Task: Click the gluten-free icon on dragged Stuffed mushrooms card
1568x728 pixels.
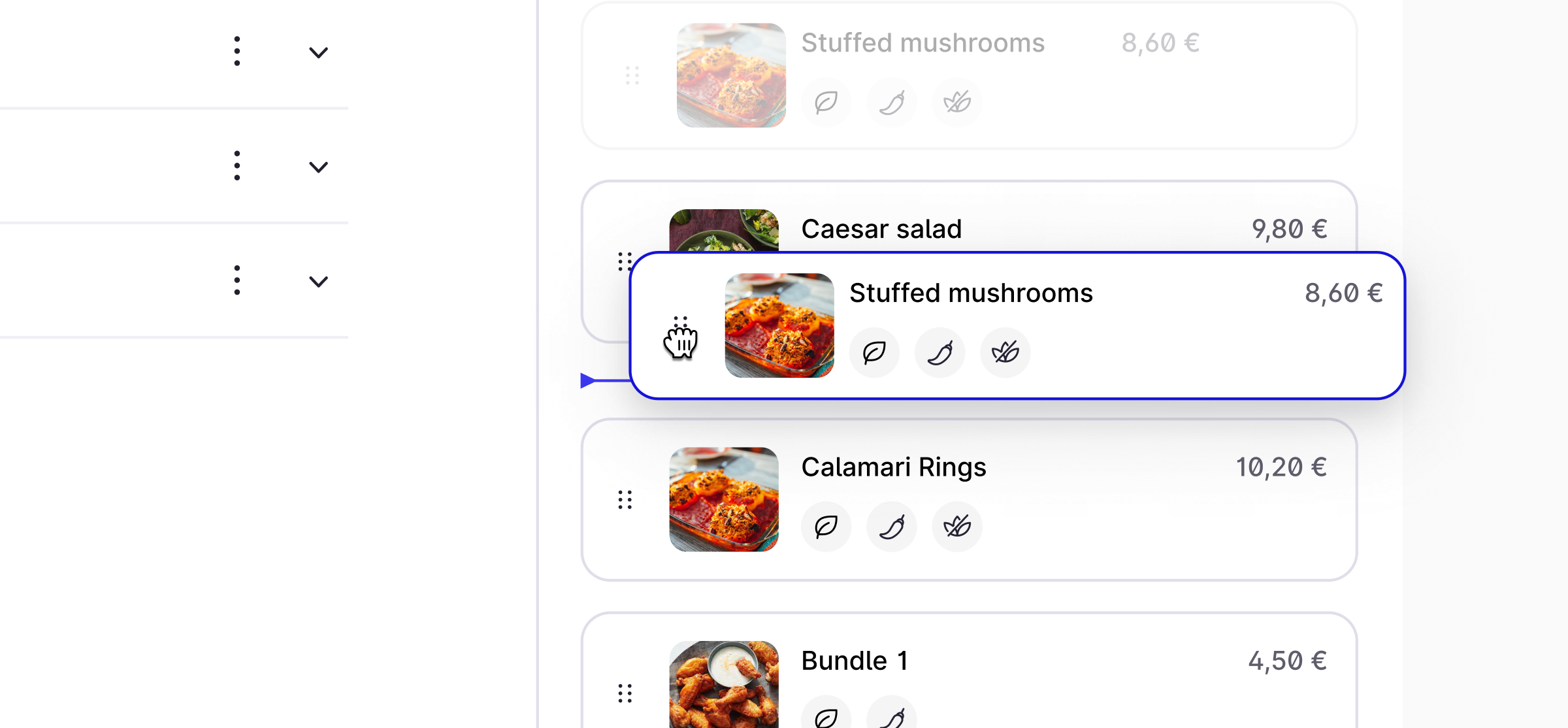Action: click(1005, 353)
